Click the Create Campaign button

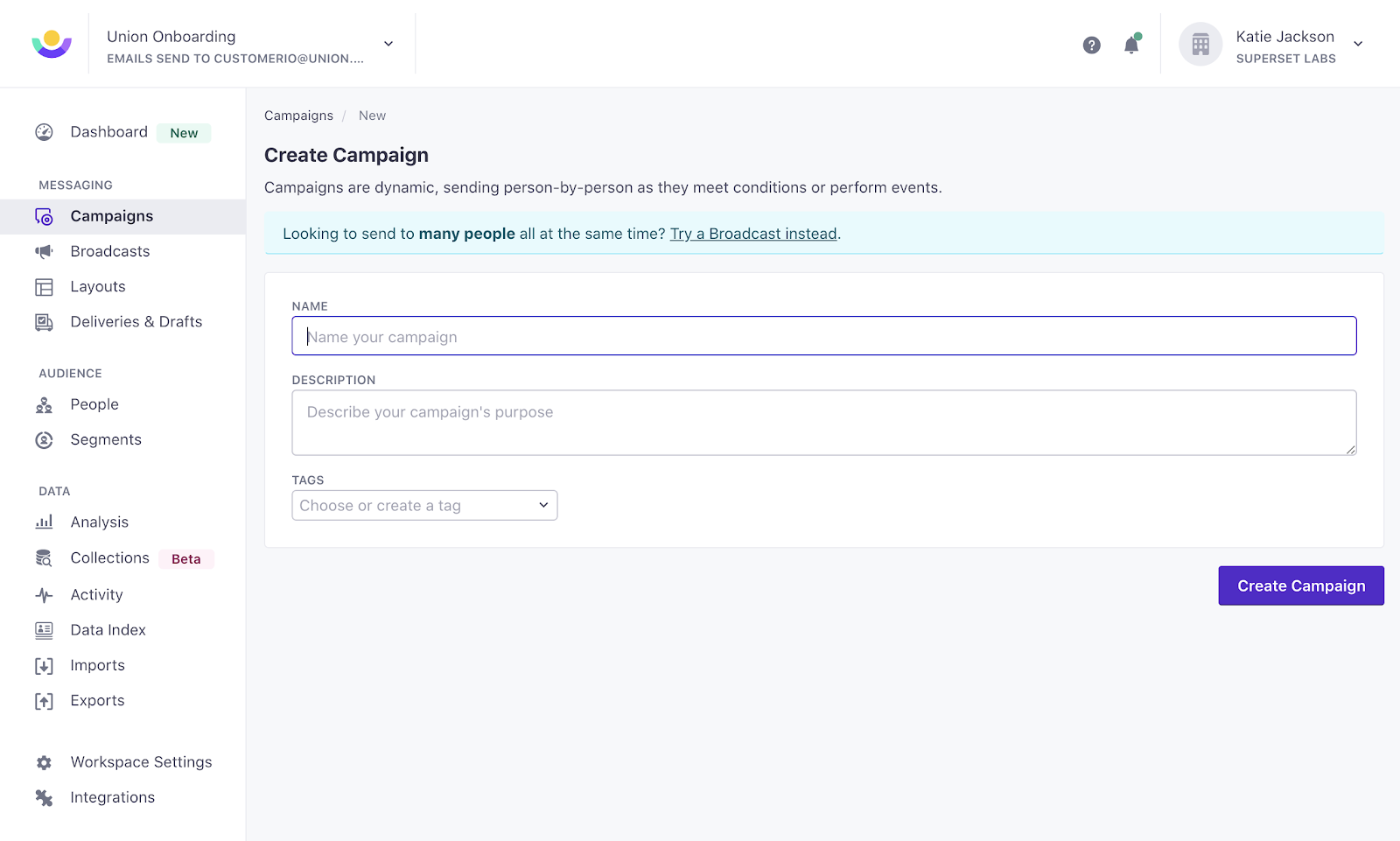point(1301,585)
